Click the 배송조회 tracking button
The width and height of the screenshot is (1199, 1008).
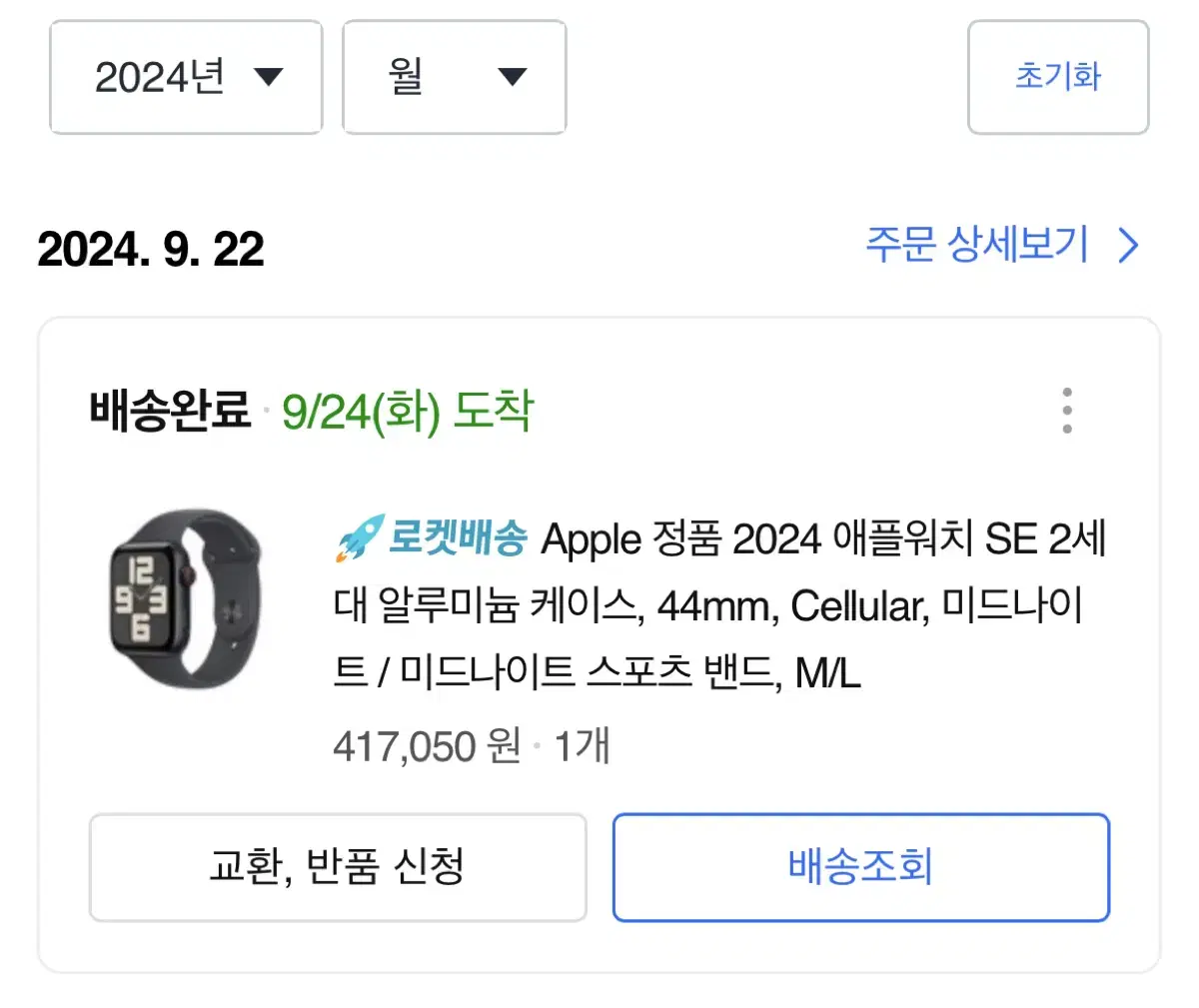click(x=861, y=867)
